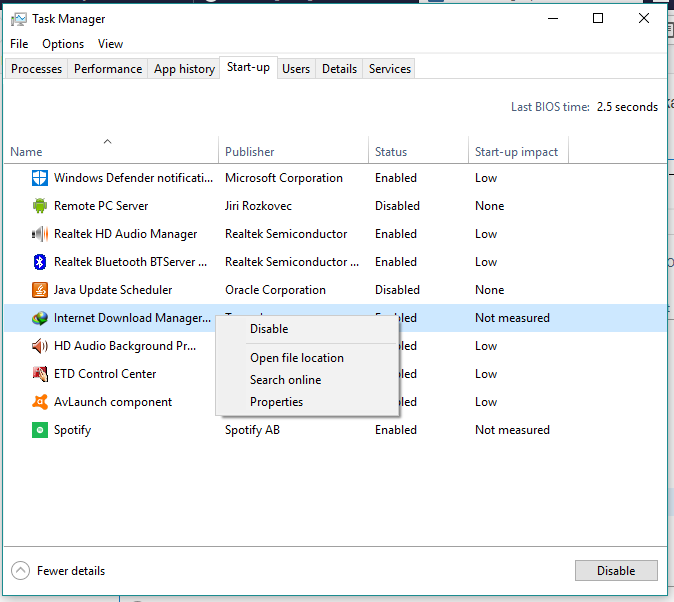Click the Oracle Corporation publisher cell
This screenshot has height=602, width=674.
(x=275, y=290)
